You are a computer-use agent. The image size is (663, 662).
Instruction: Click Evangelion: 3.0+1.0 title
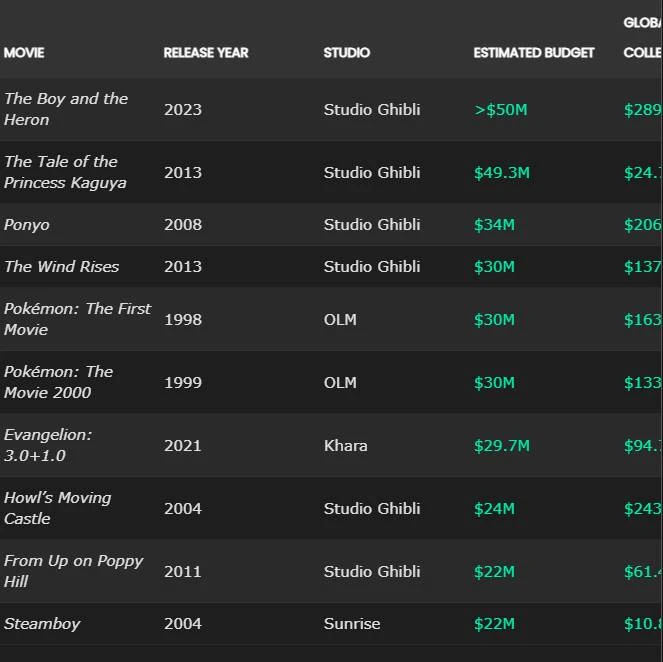pyautogui.click(x=48, y=445)
